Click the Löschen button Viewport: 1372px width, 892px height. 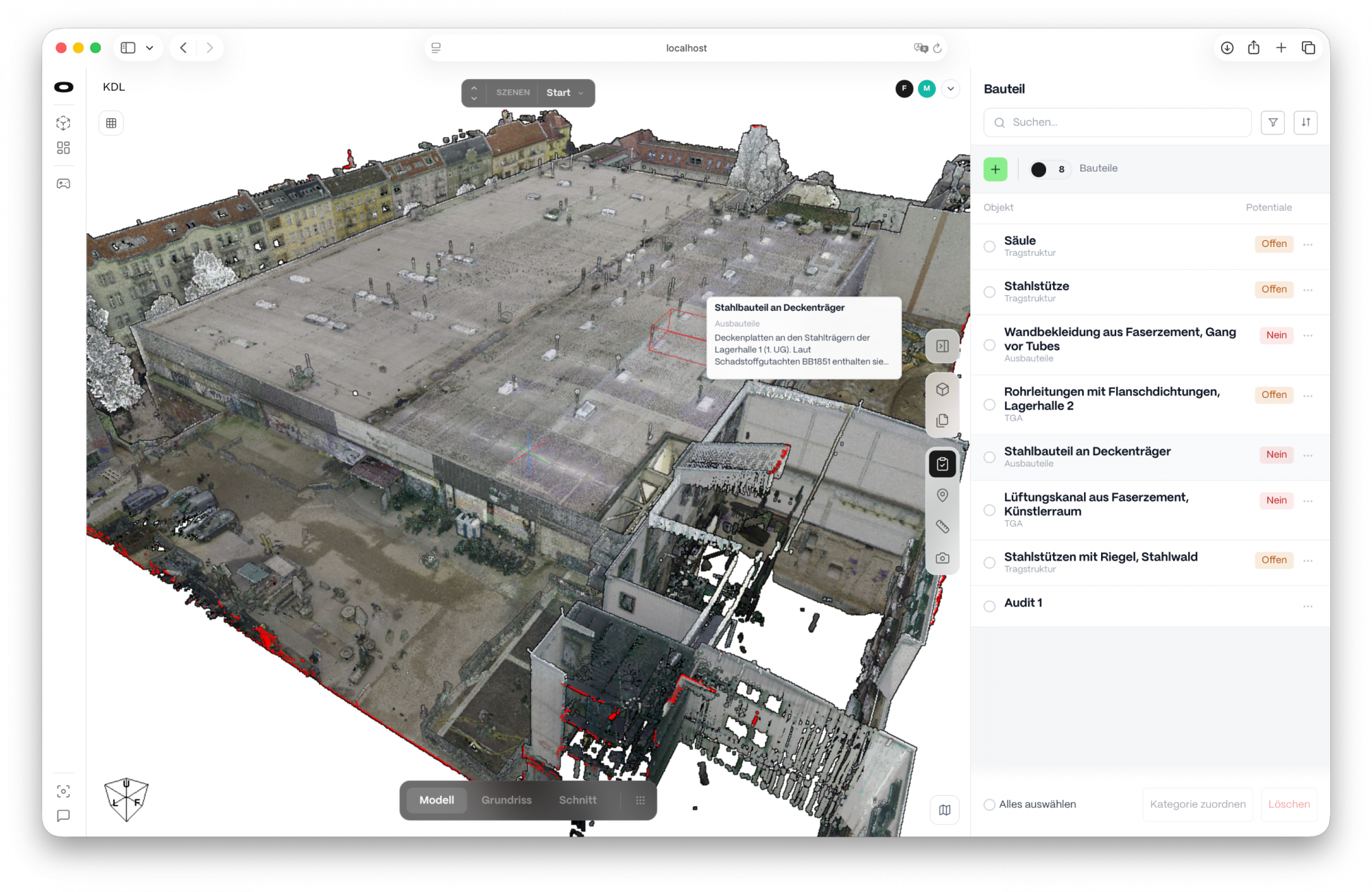[x=1288, y=804]
